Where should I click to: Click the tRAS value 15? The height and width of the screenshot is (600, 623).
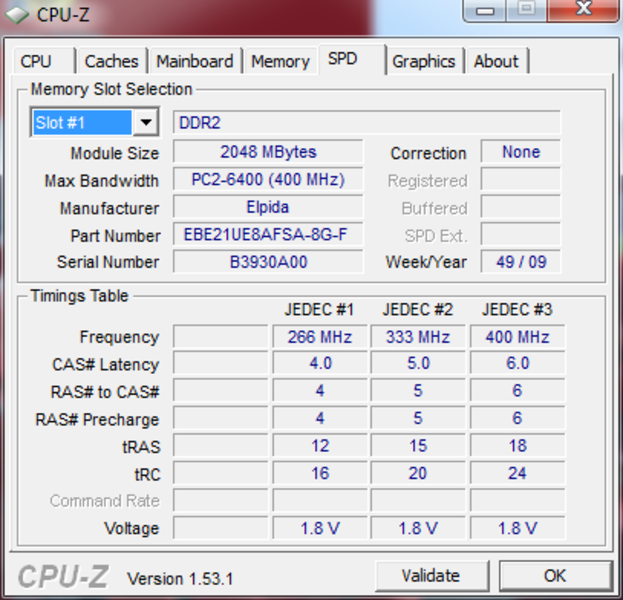418,446
